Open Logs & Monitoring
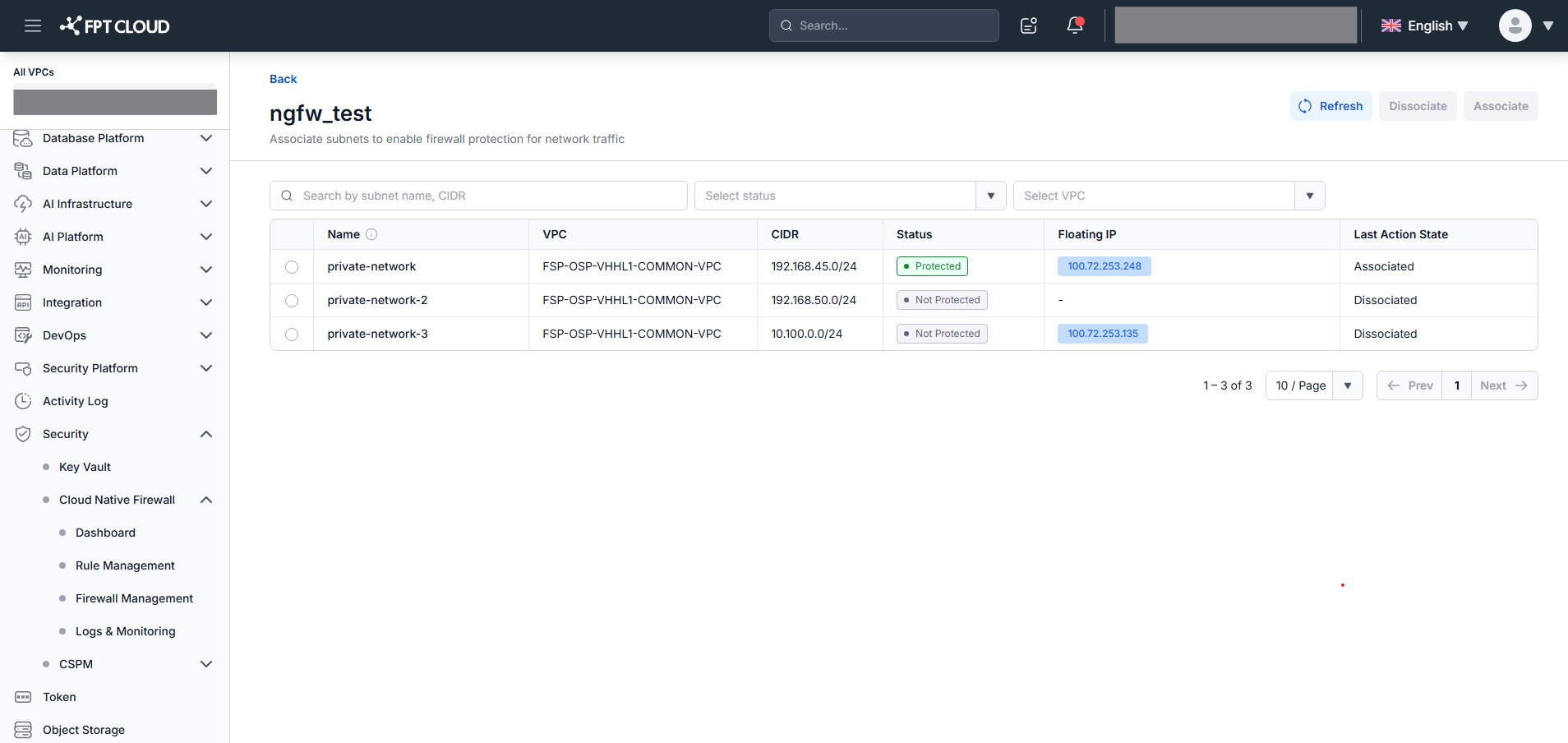The height and width of the screenshot is (743, 1568). click(x=125, y=631)
